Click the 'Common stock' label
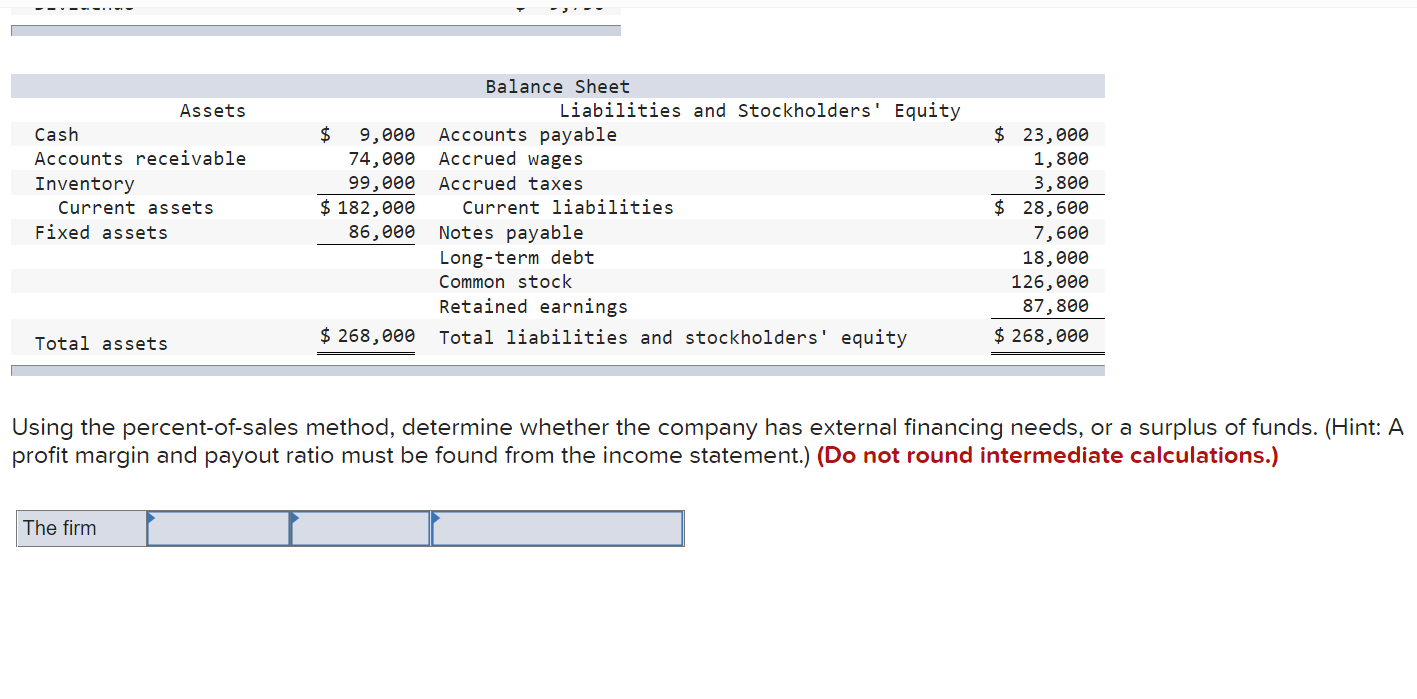The width and height of the screenshot is (1417, 699). [506, 282]
